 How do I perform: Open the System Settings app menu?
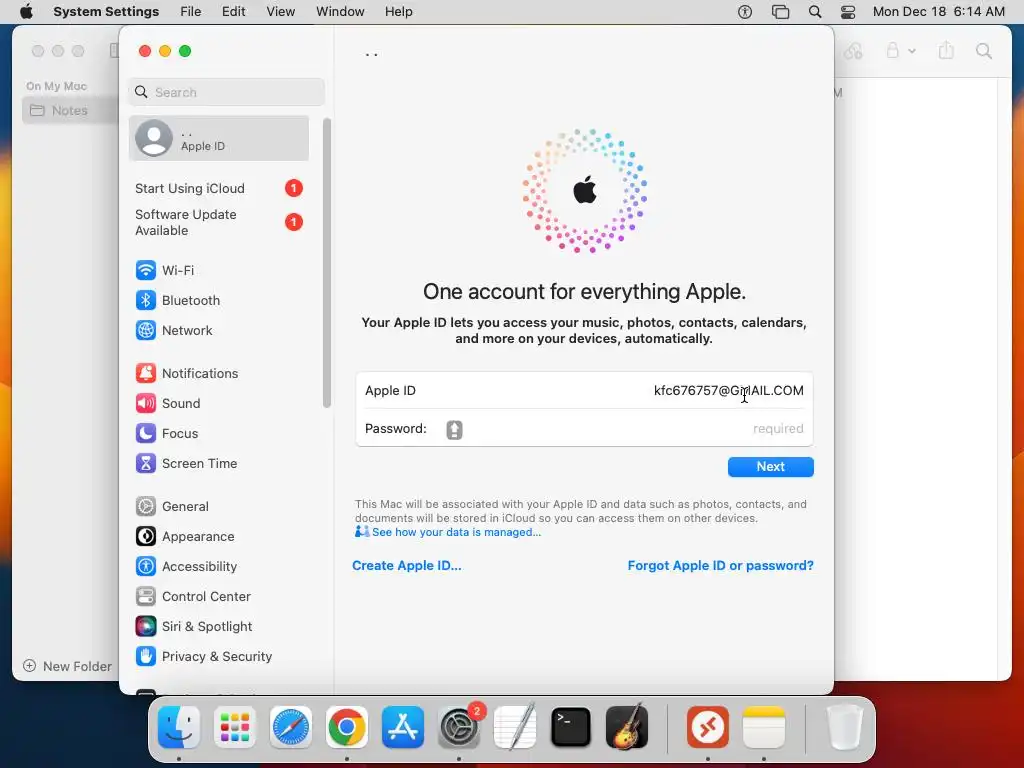pos(106,12)
